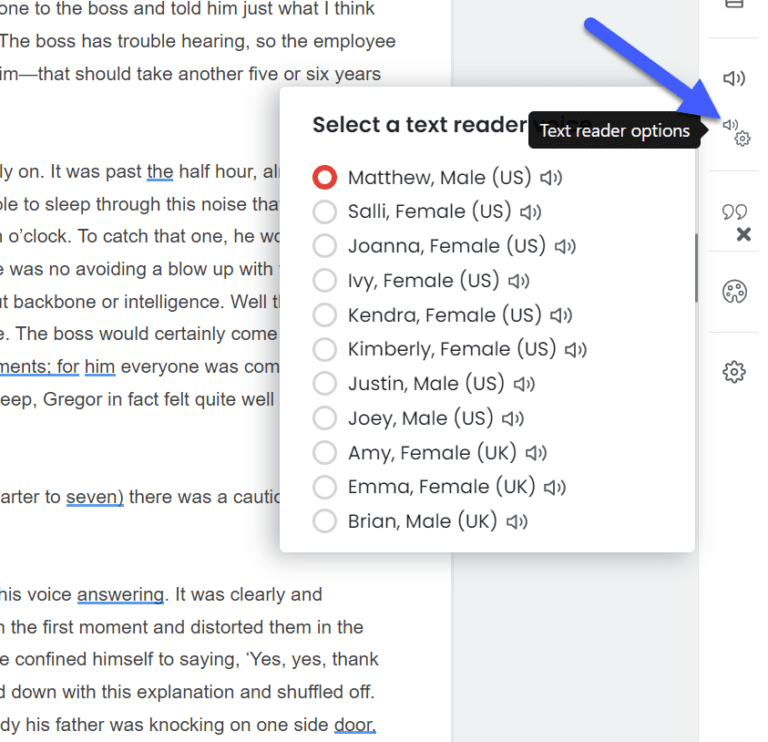Preview the Joanna voice sample

[x=565, y=246]
